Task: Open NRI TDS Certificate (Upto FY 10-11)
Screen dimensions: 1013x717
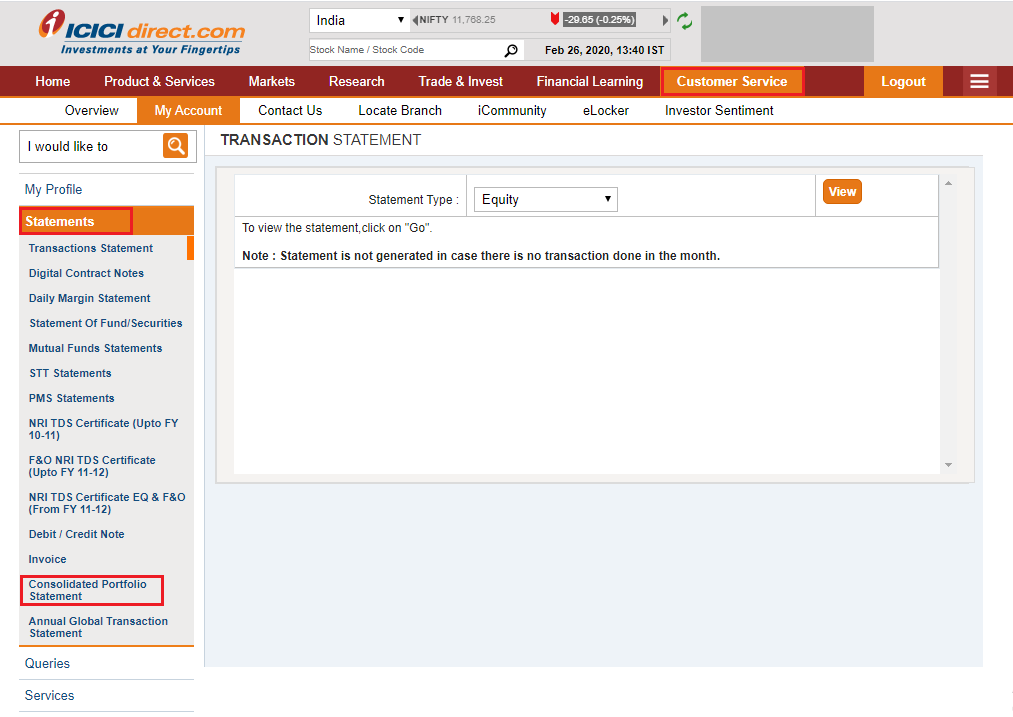Action: 103,429
